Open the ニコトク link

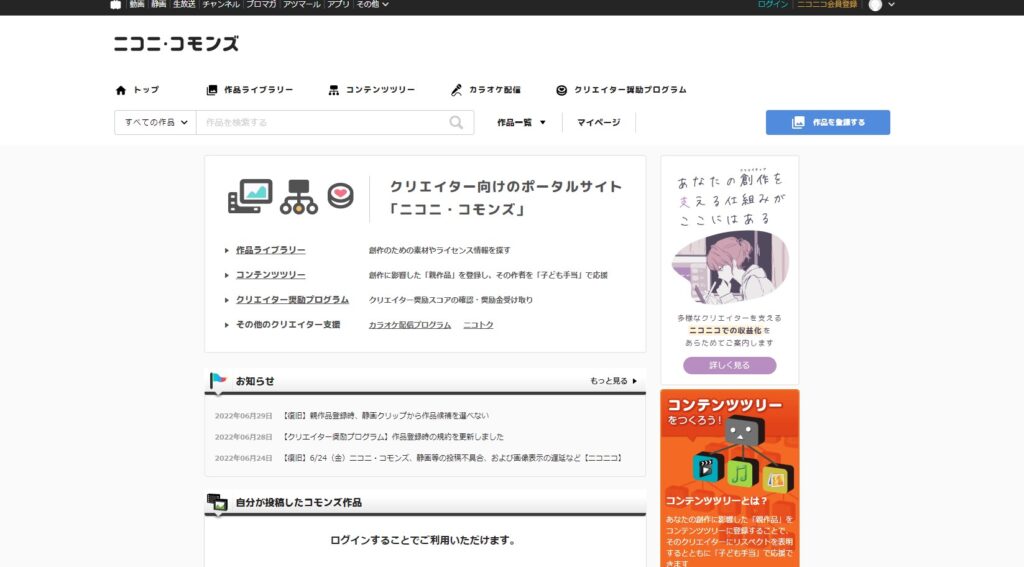[x=478, y=325]
